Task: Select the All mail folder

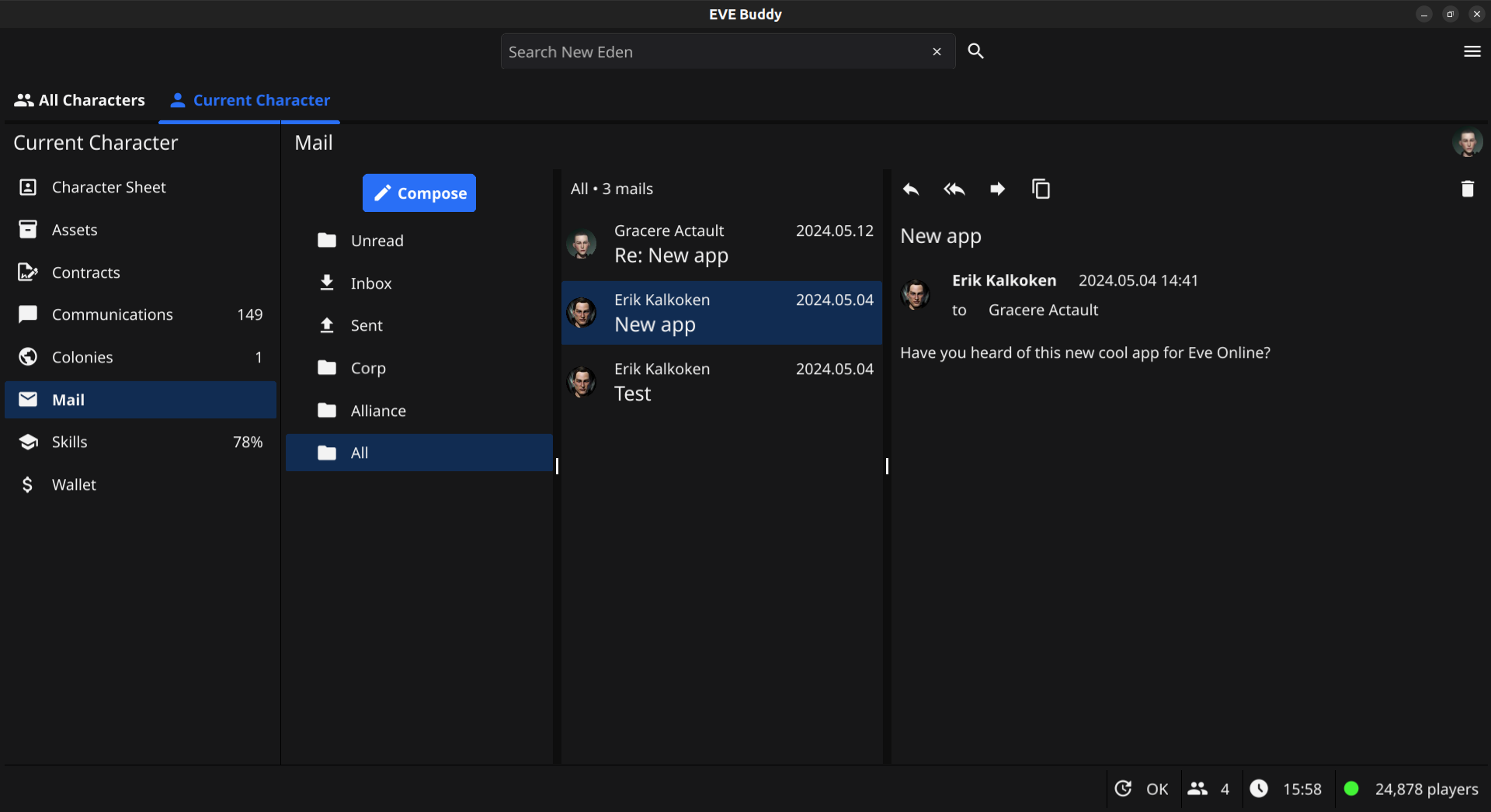Action: pyautogui.click(x=419, y=453)
